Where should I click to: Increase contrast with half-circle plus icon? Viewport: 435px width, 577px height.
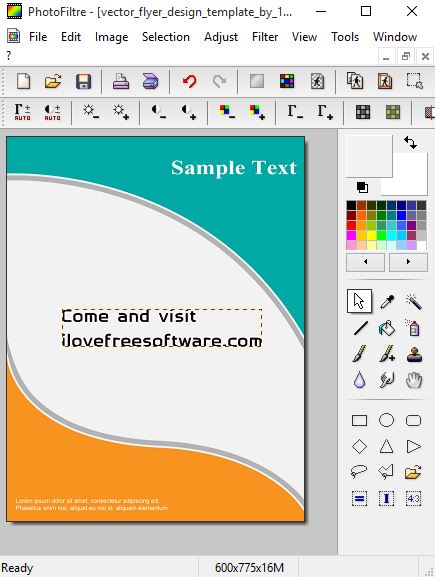(188, 111)
